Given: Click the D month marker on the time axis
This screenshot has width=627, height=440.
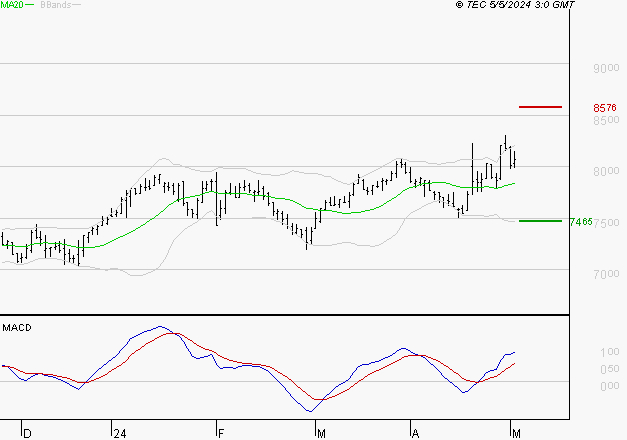Looking at the screenshot, I should (27, 434).
